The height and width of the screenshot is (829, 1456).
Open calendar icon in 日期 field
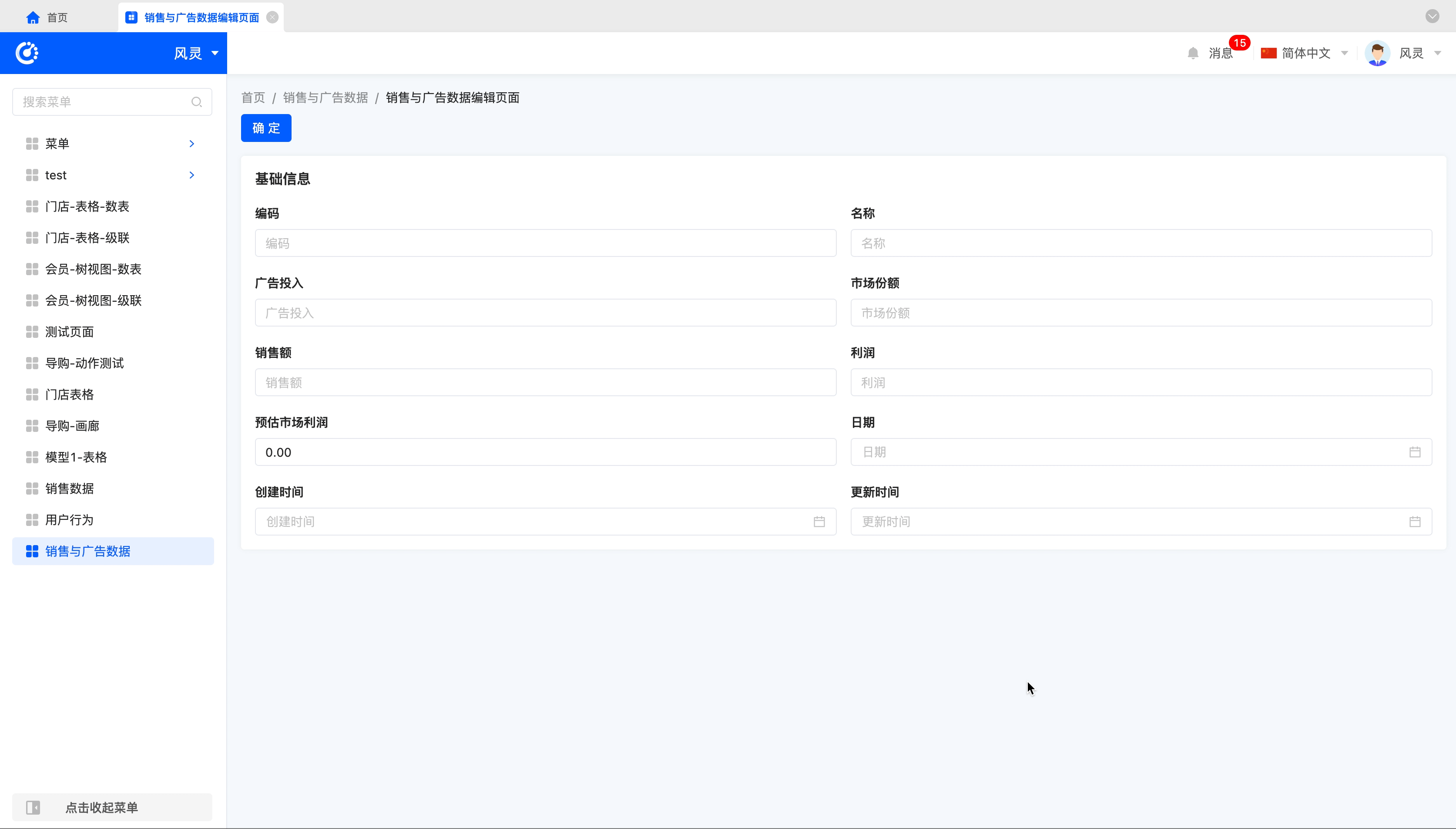click(x=1415, y=452)
